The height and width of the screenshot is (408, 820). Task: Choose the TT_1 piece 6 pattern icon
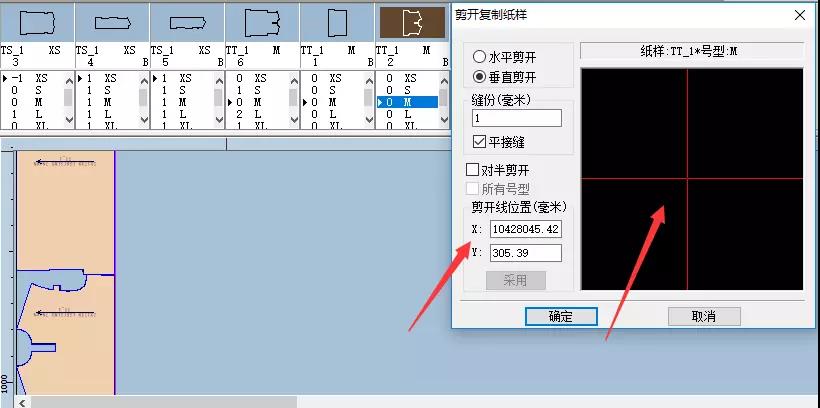coord(261,21)
